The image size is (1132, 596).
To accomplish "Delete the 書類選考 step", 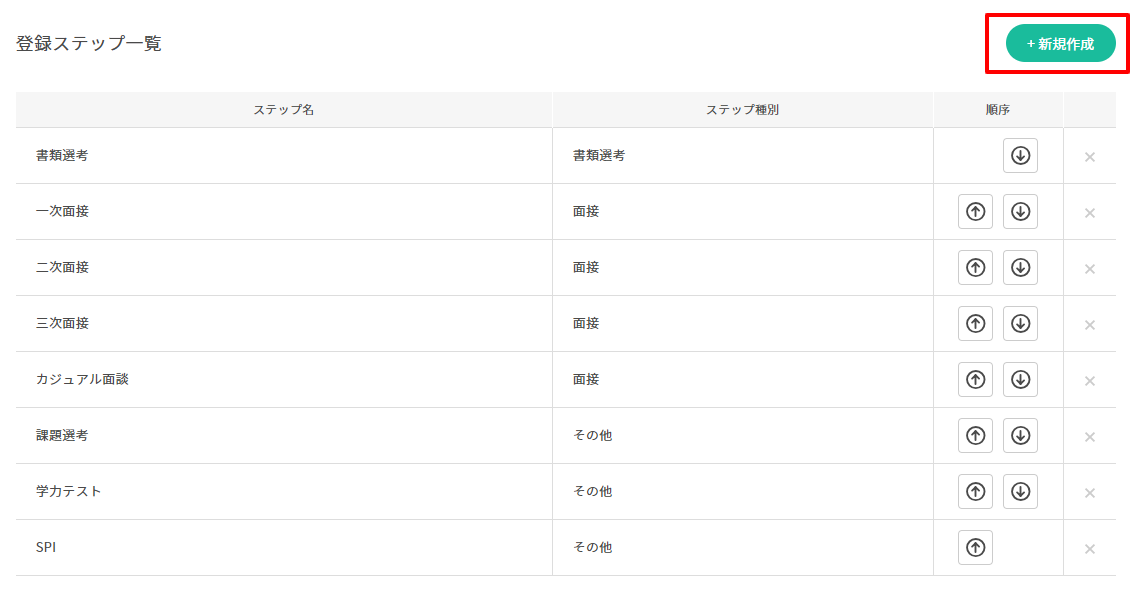I will coord(1090,157).
